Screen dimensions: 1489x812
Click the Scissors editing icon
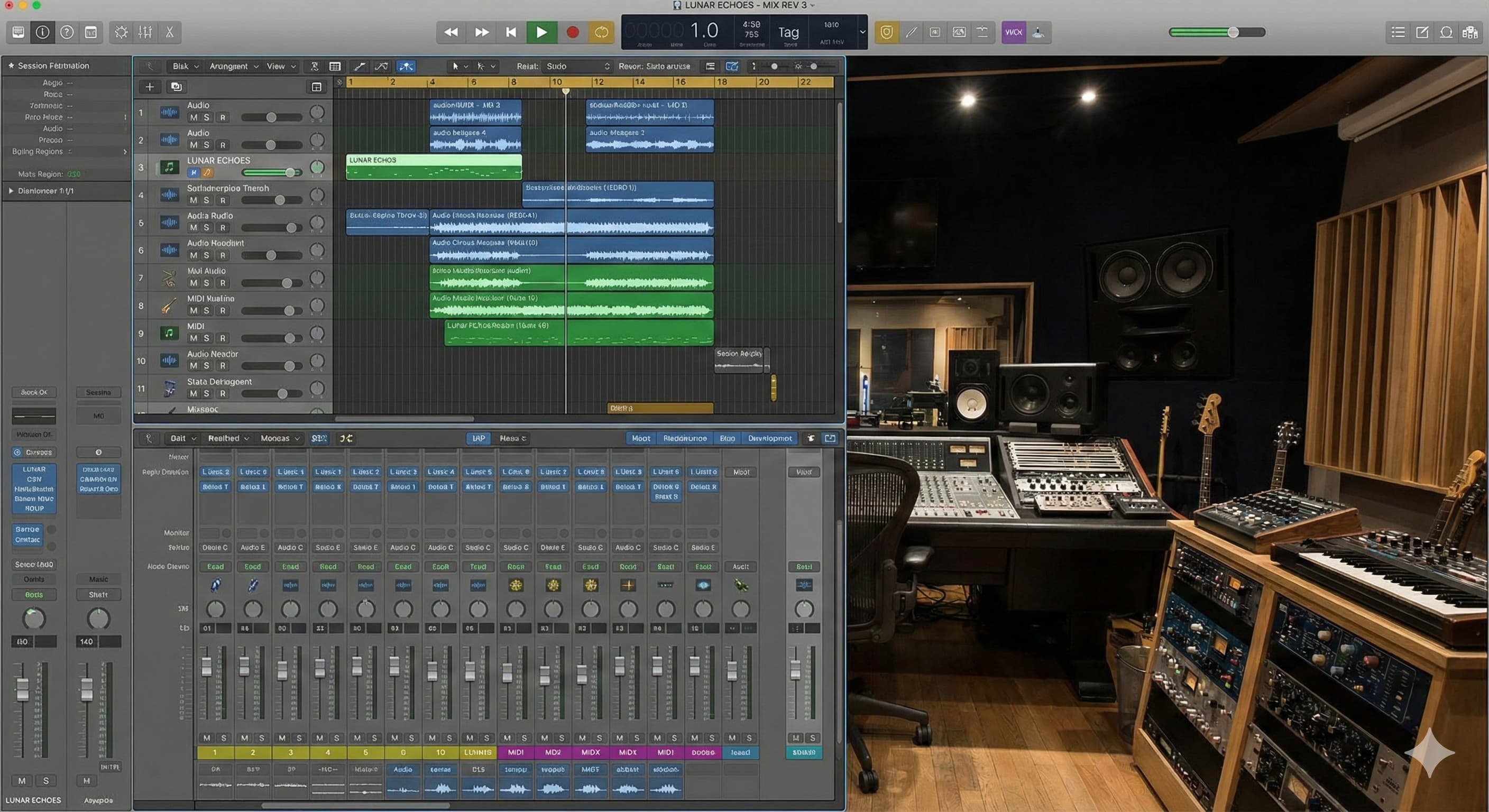[169, 32]
